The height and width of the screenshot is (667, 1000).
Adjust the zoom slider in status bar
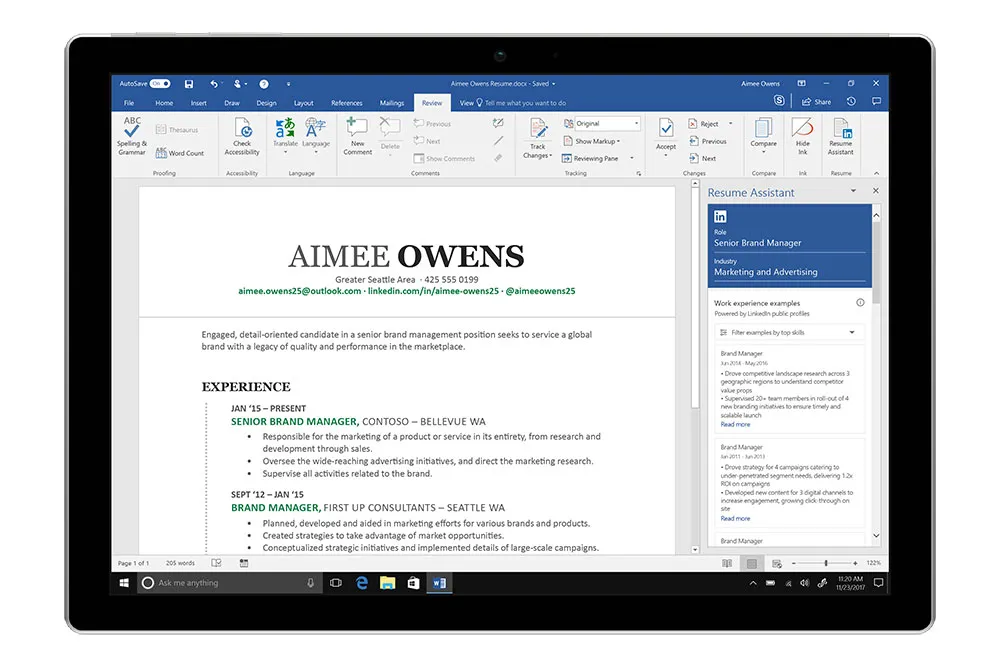tap(825, 564)
